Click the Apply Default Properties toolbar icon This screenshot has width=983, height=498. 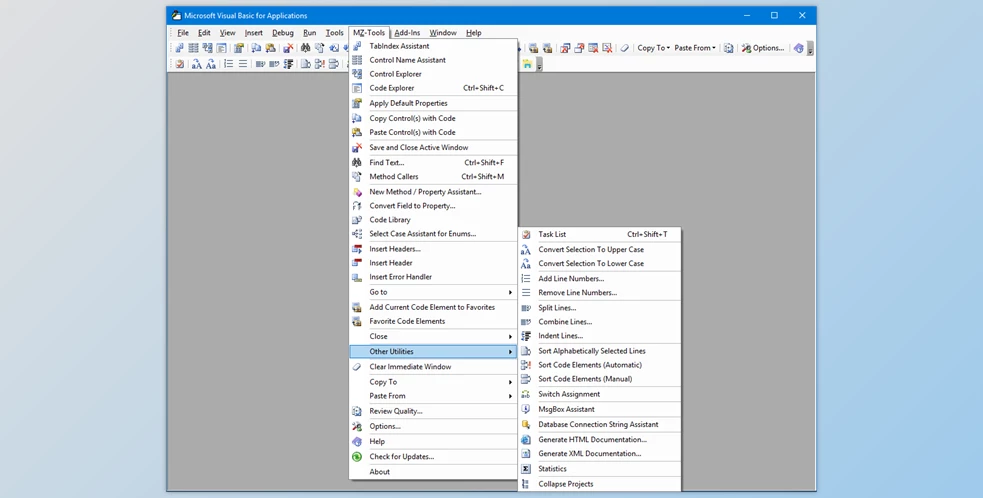[x=239, y=48]
